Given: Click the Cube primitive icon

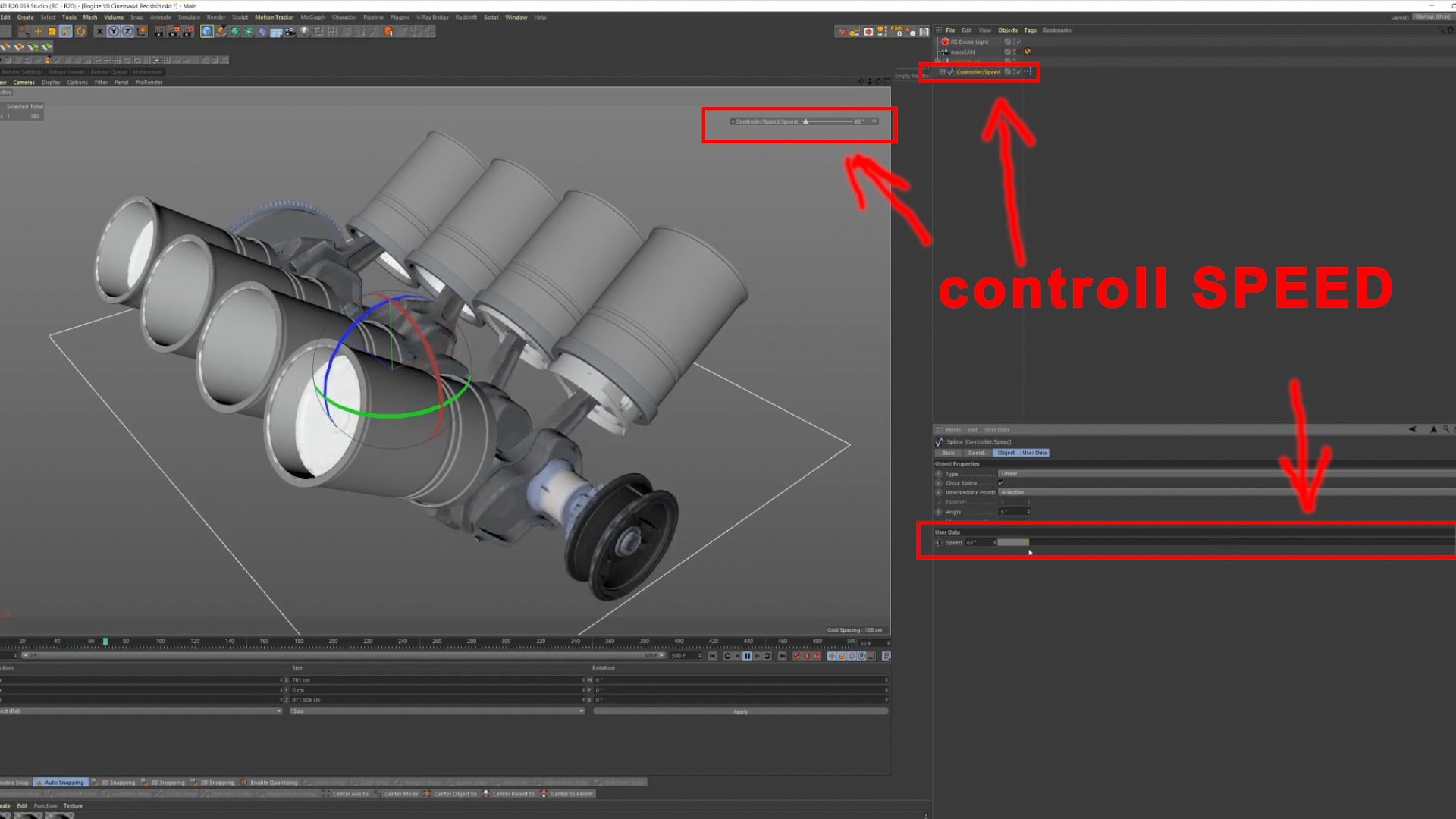Looking at the screenshot, I should pos(207,31).
